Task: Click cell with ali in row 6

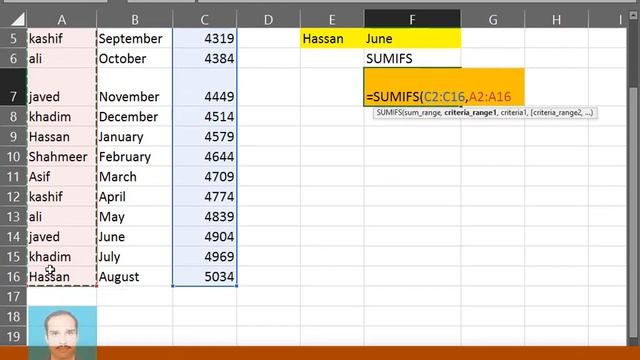Action: pos(62,58)
